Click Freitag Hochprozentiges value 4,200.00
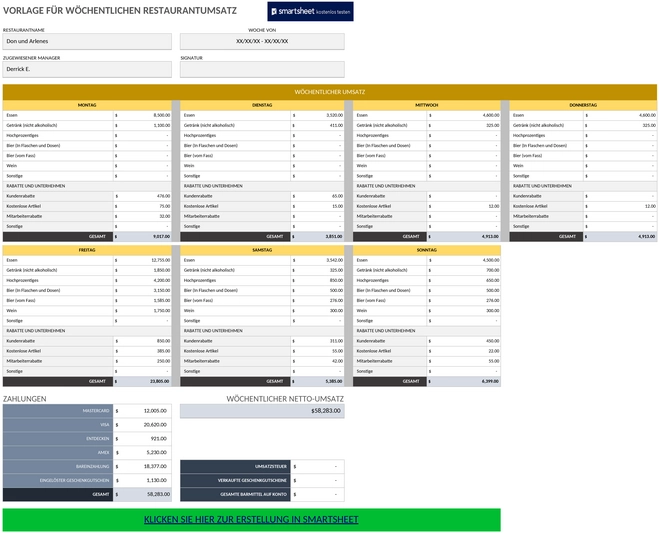This screenshot has height=533, width=659. [142, 280]
